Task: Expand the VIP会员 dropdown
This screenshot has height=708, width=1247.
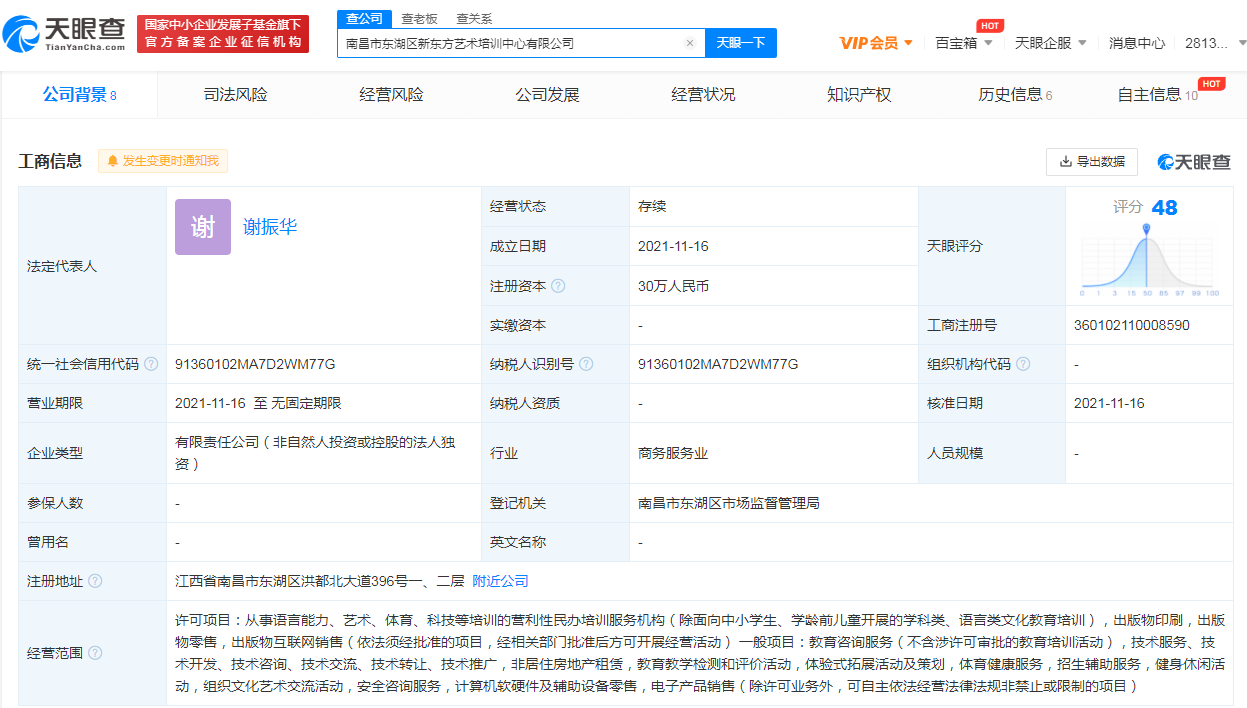Action: pos(876,43)
